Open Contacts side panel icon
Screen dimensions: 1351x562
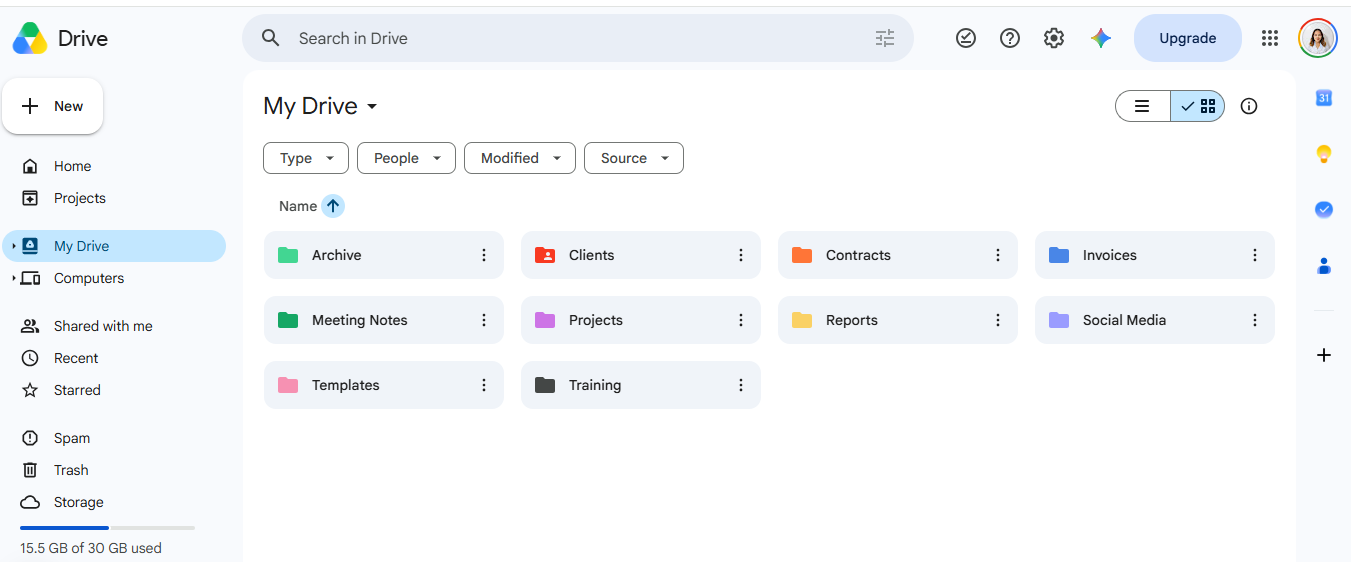click(x=1324, y=266)
